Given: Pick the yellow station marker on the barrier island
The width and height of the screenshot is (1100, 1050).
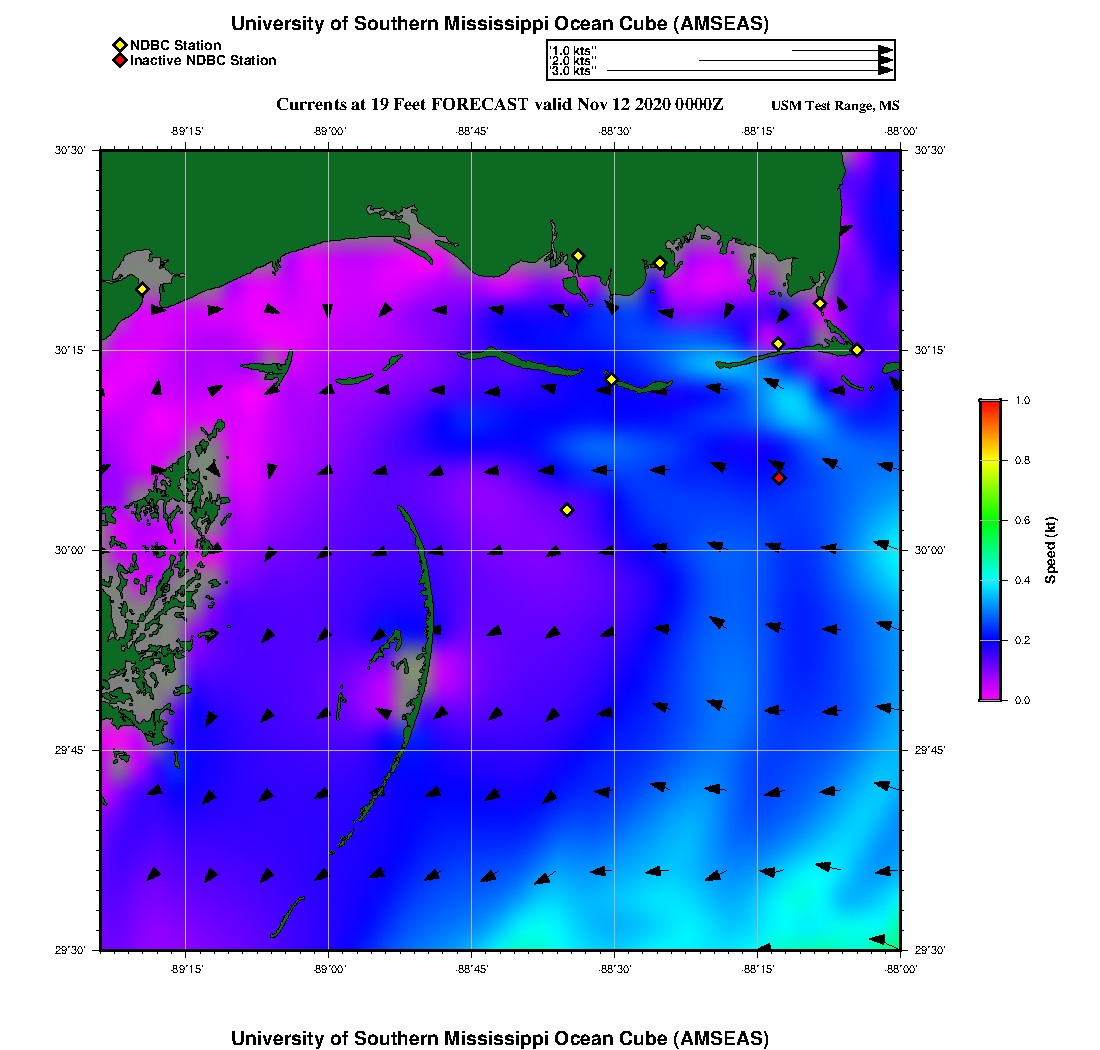Looking at the screenshot, I should 611,379.
